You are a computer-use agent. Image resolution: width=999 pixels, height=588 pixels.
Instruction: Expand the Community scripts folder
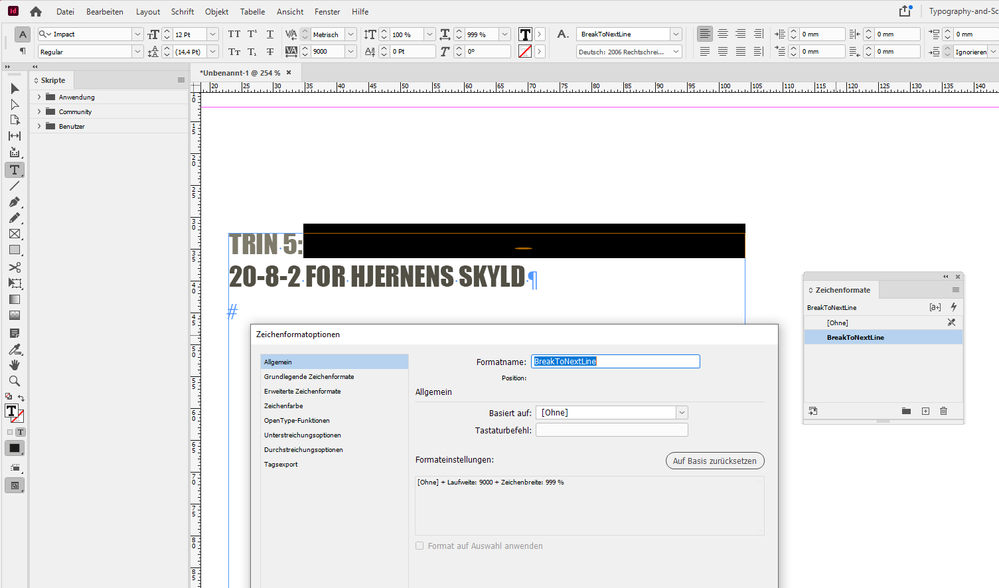click(x=39, y=111)
